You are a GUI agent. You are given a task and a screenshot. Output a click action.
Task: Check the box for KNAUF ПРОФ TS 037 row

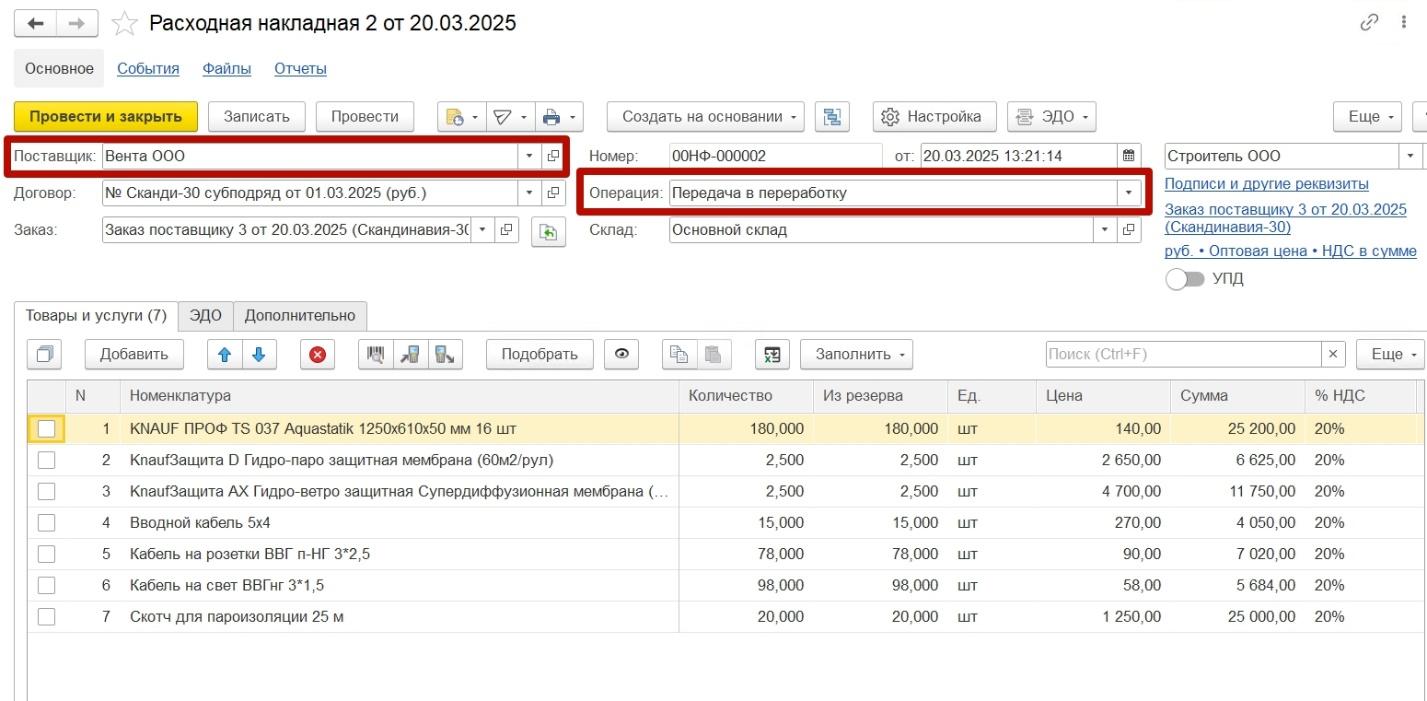[47, 429]
